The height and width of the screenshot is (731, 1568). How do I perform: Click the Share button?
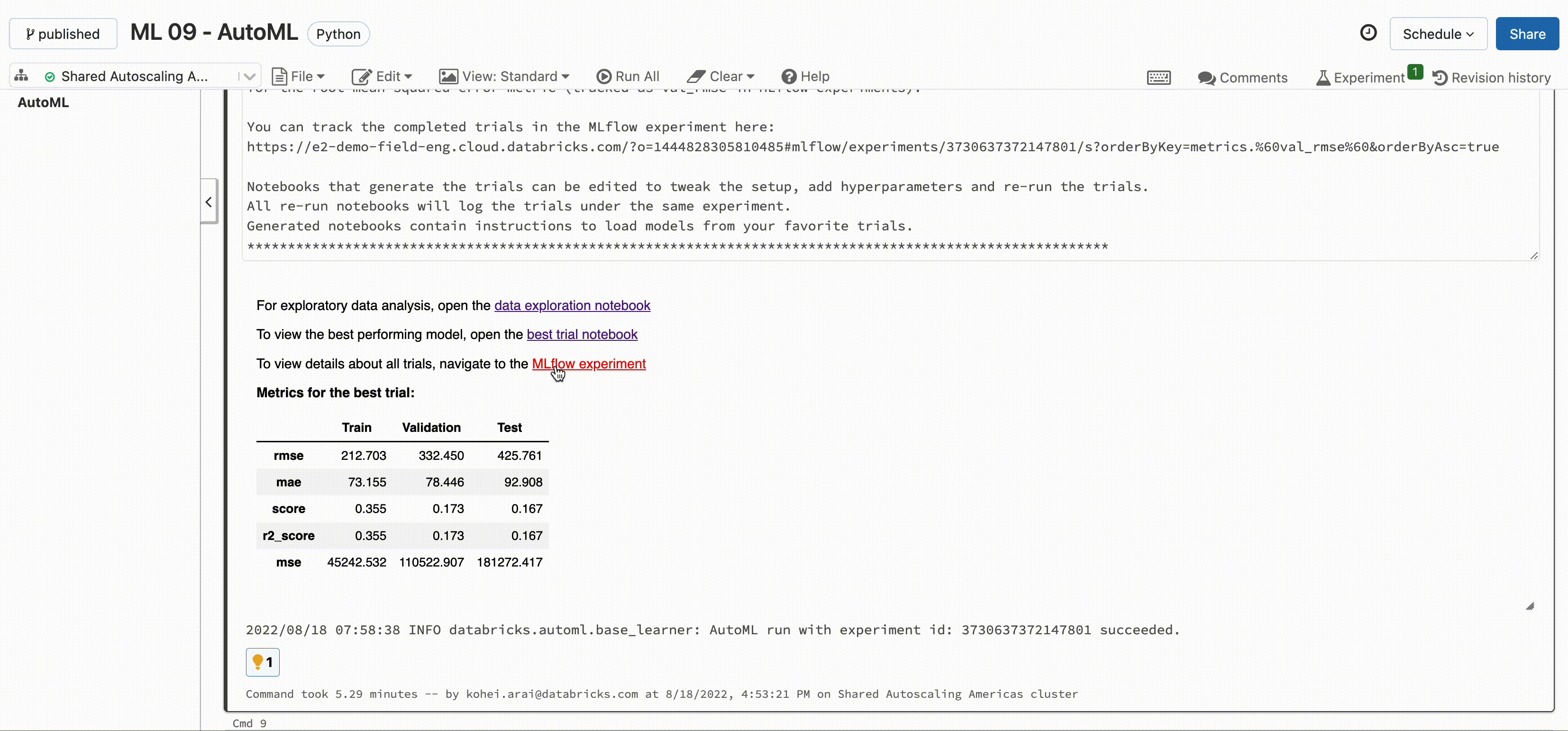coord(1527,34)
